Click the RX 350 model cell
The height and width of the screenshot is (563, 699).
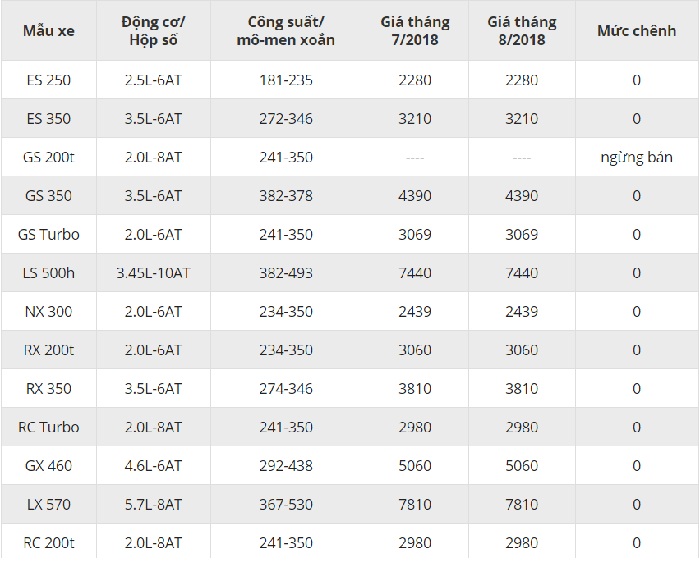pos(48,388)
